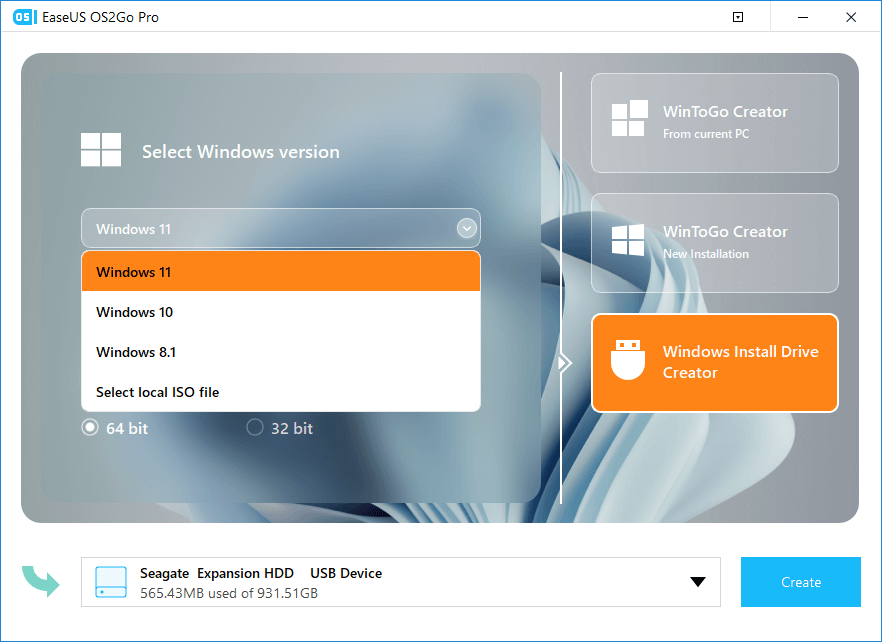The width and height of the screenshot is (882, 642).
Task: Click the pin-on-top icon in the title bar
Action: click(x=737, y=17)
